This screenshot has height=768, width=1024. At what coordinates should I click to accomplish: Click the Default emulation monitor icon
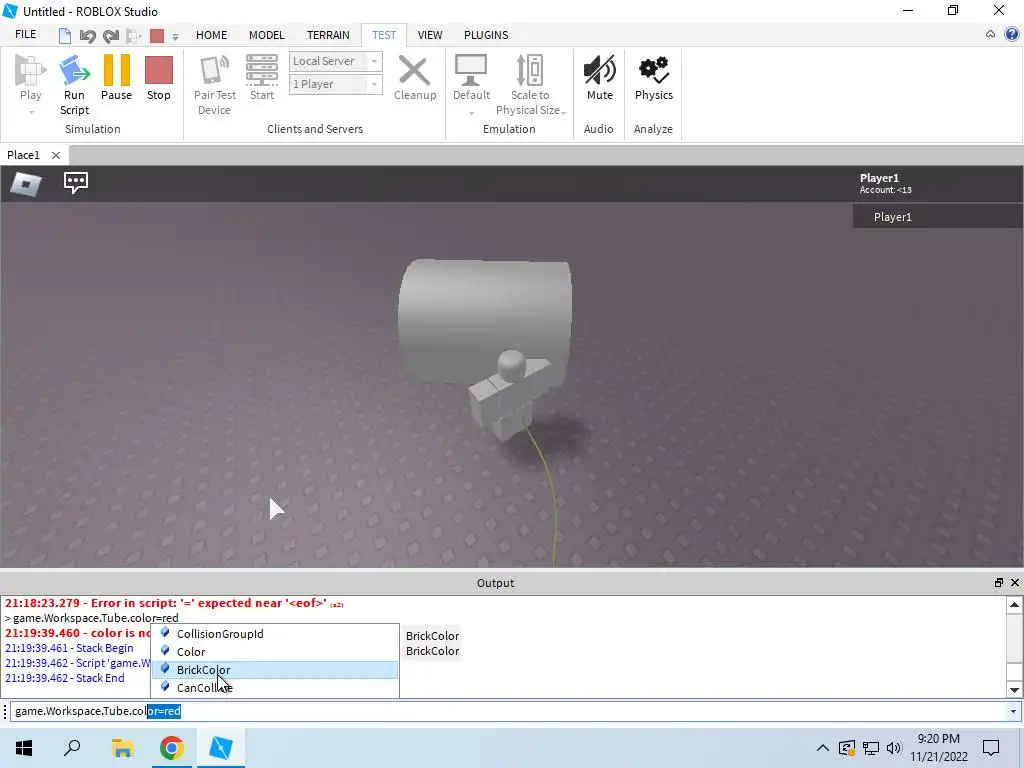pyautogui.click(x=471, y=71)
